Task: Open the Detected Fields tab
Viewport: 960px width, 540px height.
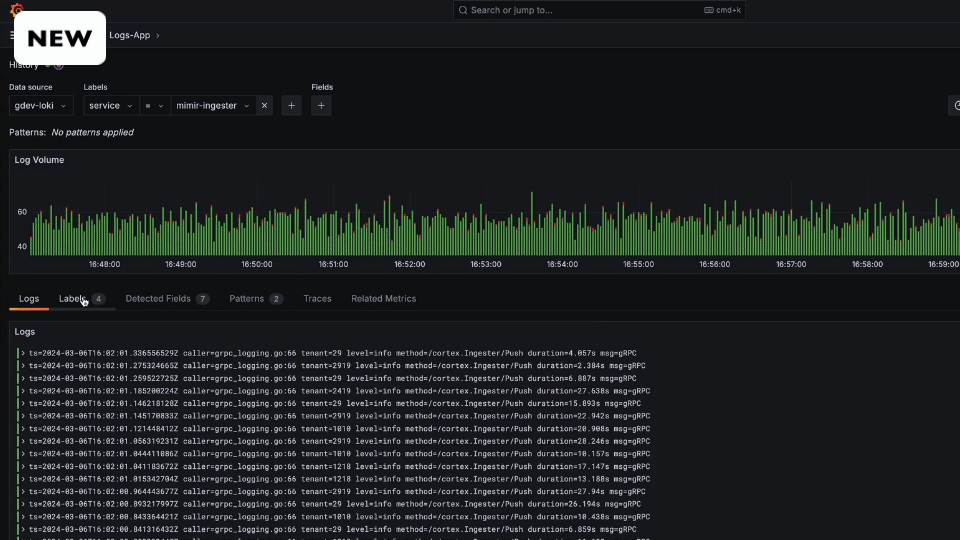Action: pyautogui.click(x=158, y=298)
